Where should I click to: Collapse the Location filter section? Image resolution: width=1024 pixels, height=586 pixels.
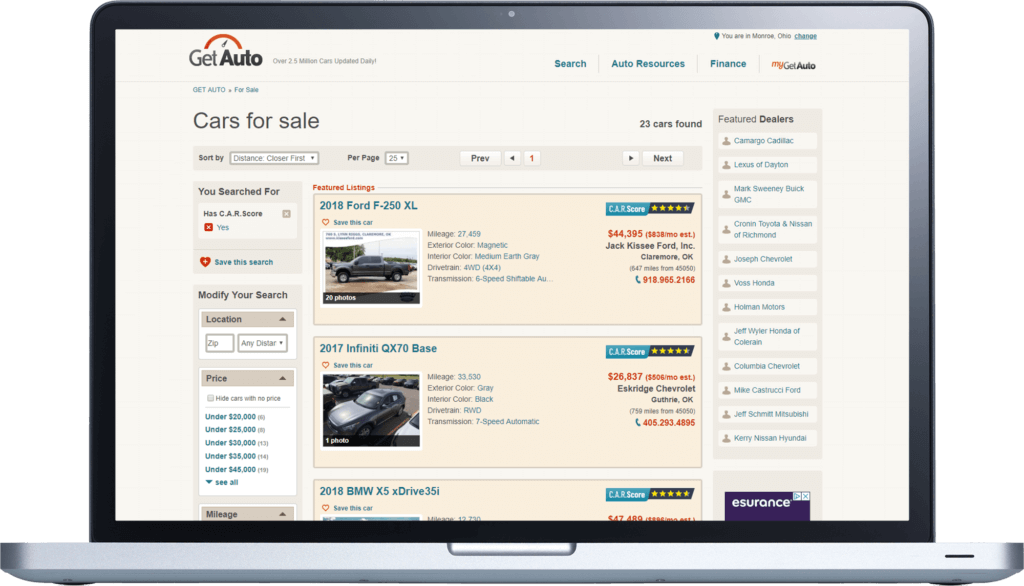tap(283, 319)
